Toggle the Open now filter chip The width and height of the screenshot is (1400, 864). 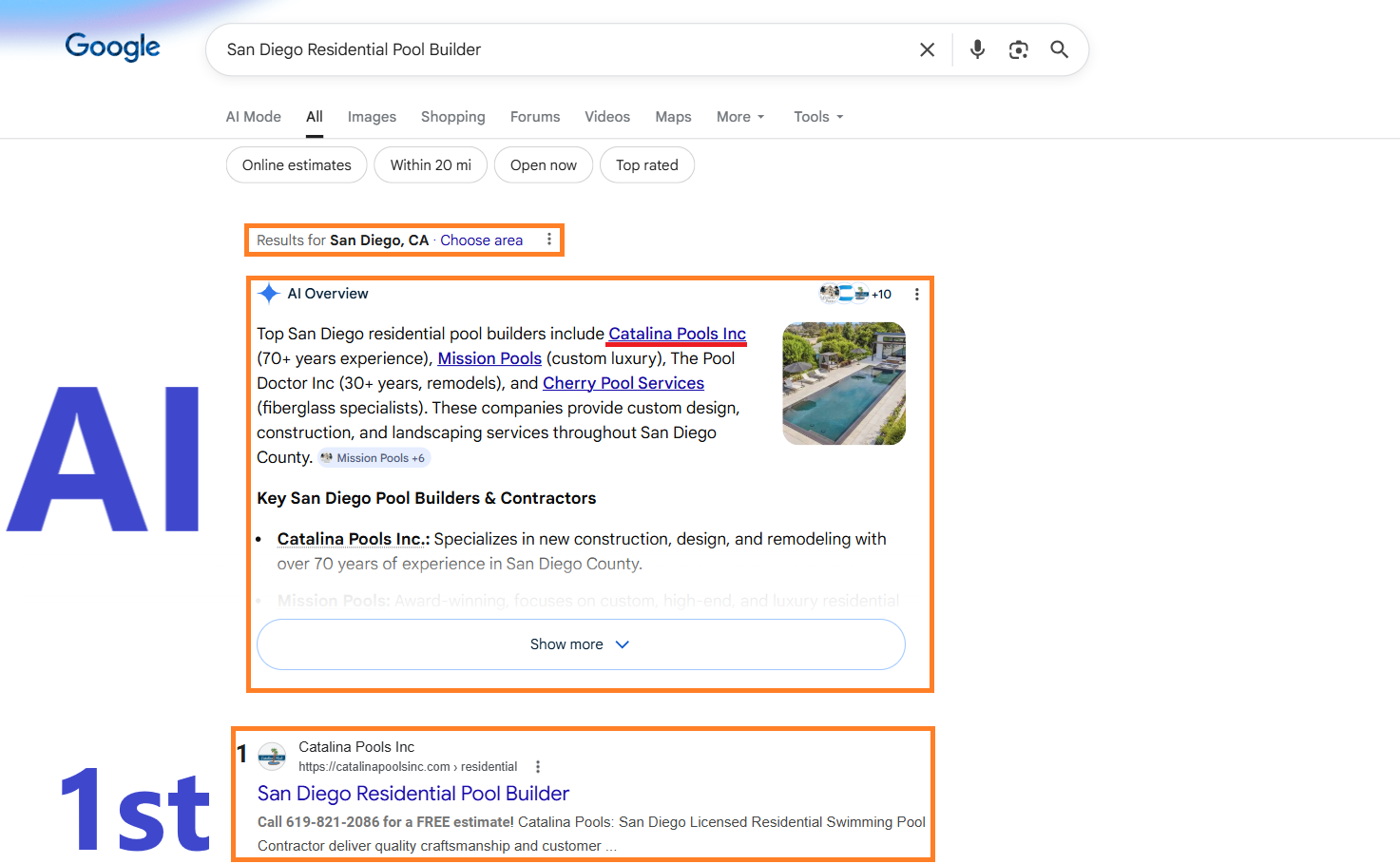[x=543, y=165]
